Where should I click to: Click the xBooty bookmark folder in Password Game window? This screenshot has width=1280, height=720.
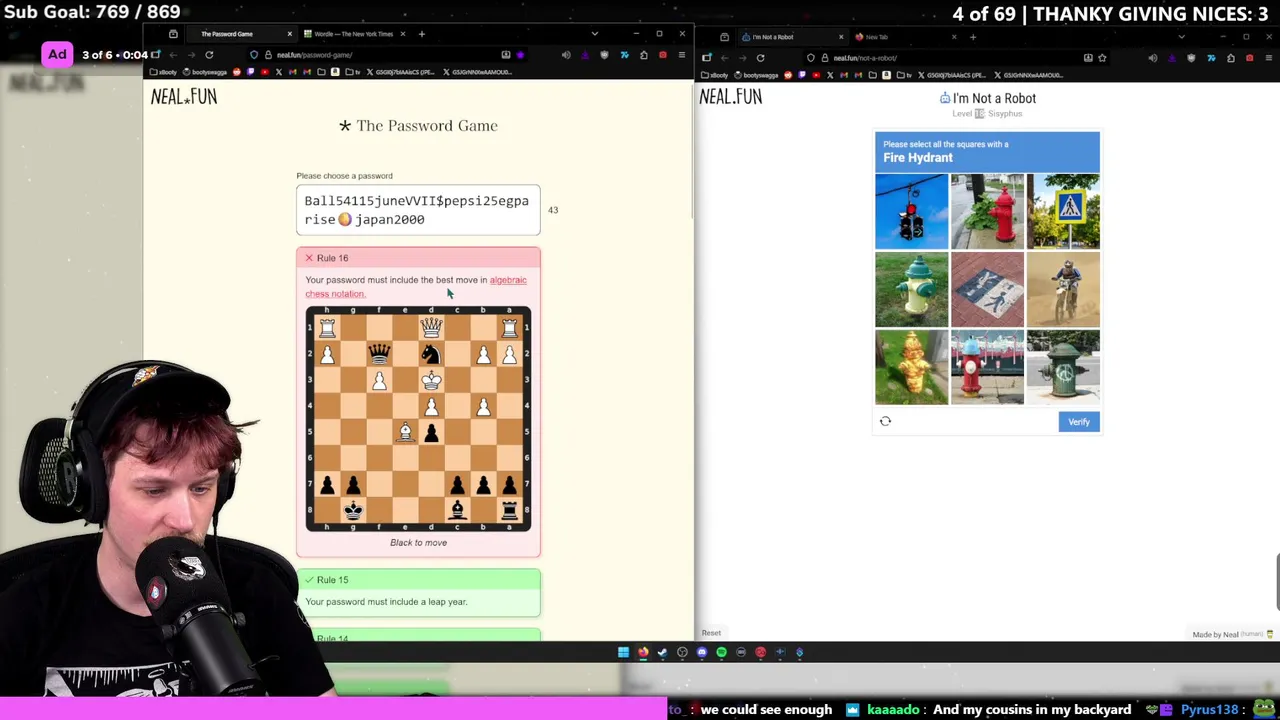tap(164, 72)
